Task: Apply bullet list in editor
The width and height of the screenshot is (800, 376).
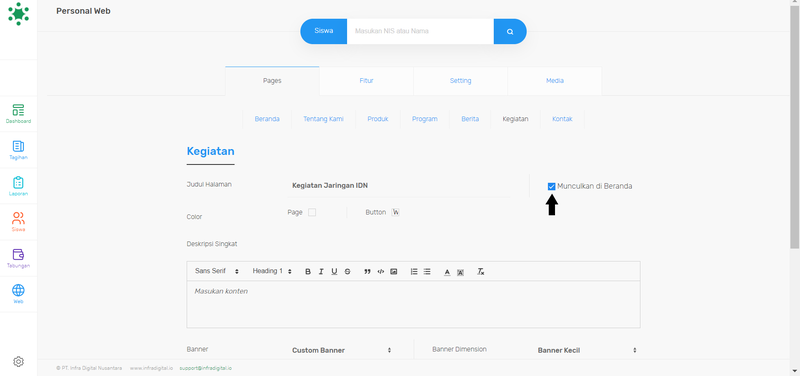Action: (x=427, y=271)
